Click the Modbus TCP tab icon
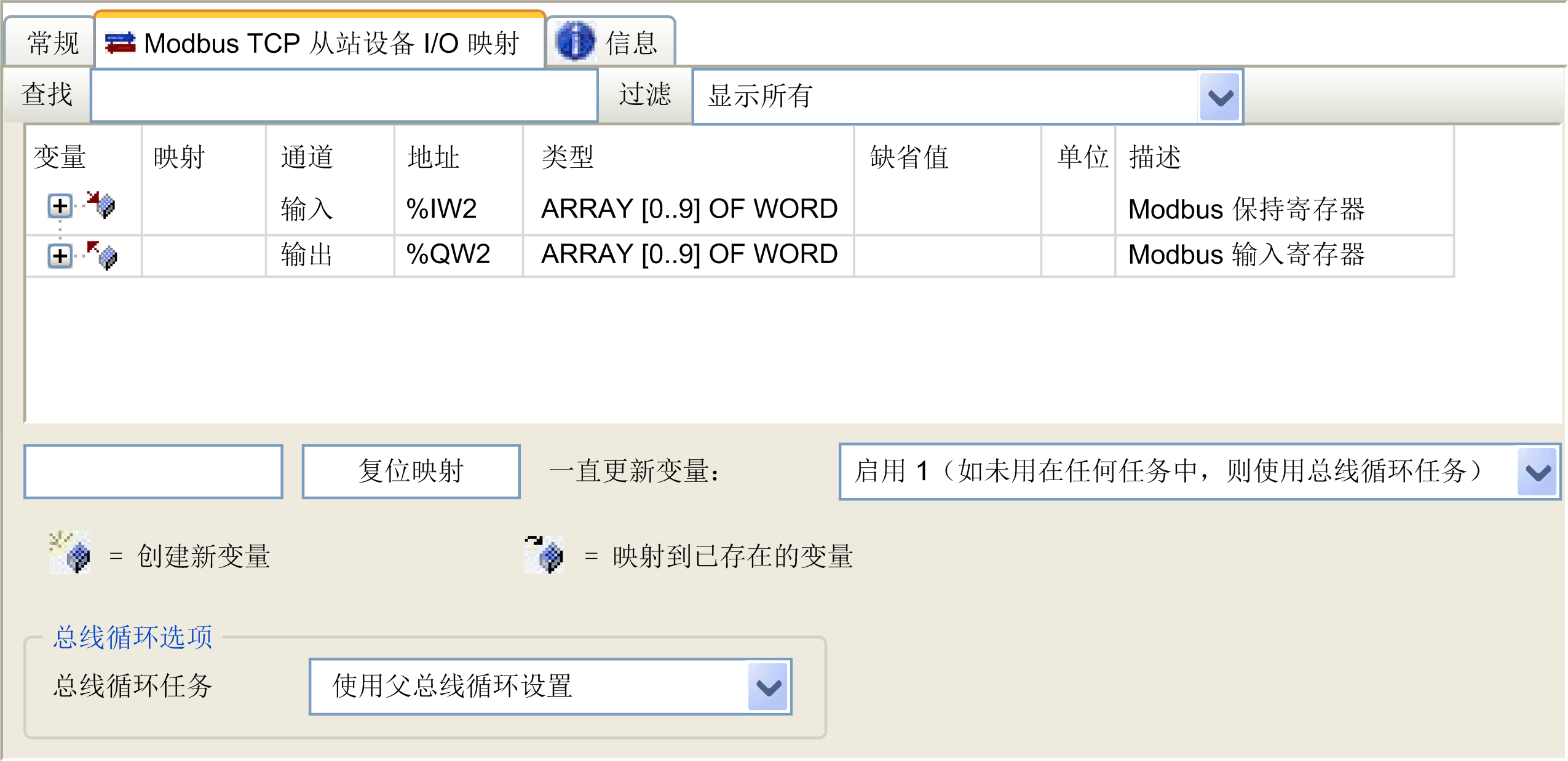Viewport: 1568px width, 761px height. pos(120,43)
